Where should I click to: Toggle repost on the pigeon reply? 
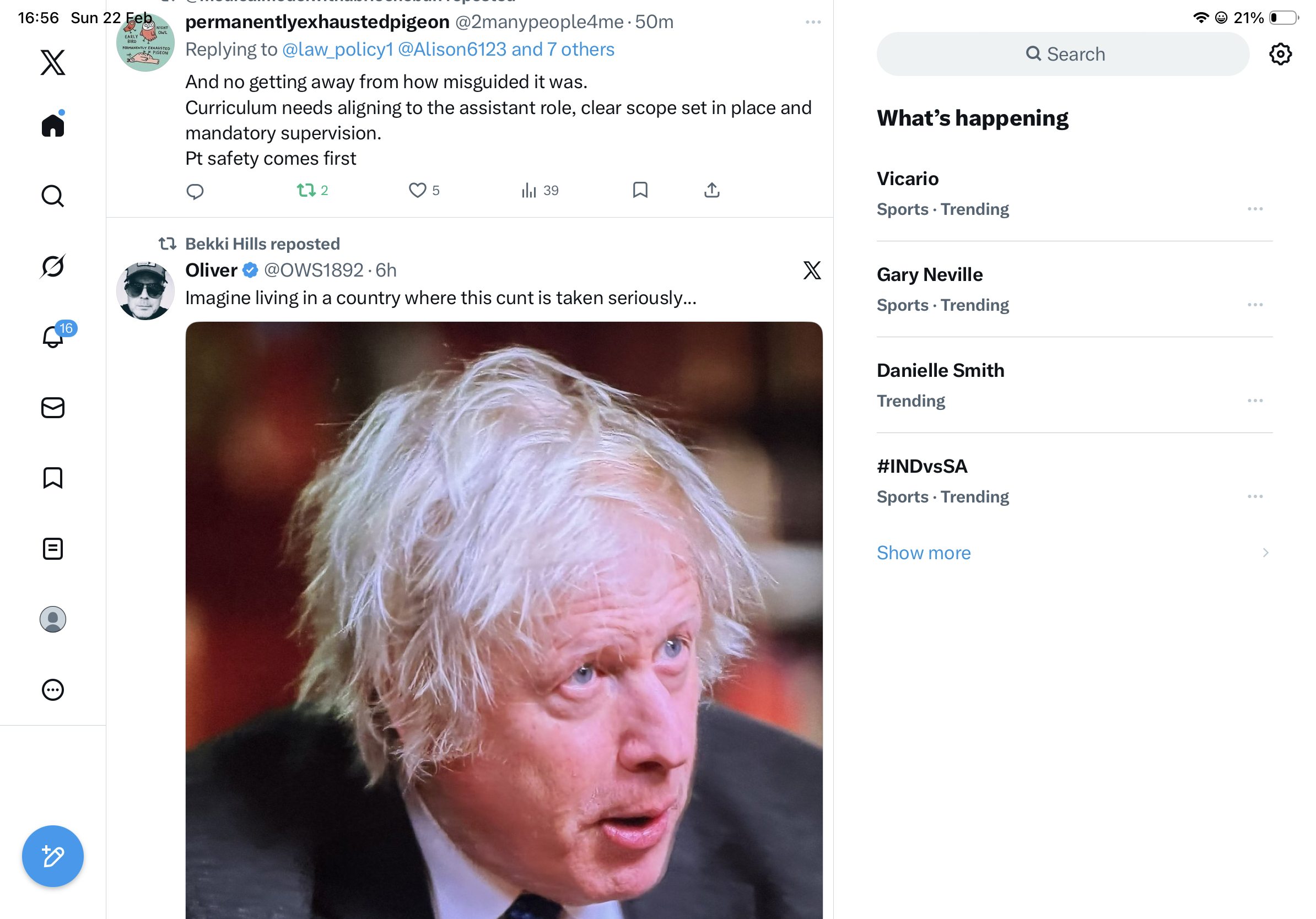point(306,190)
